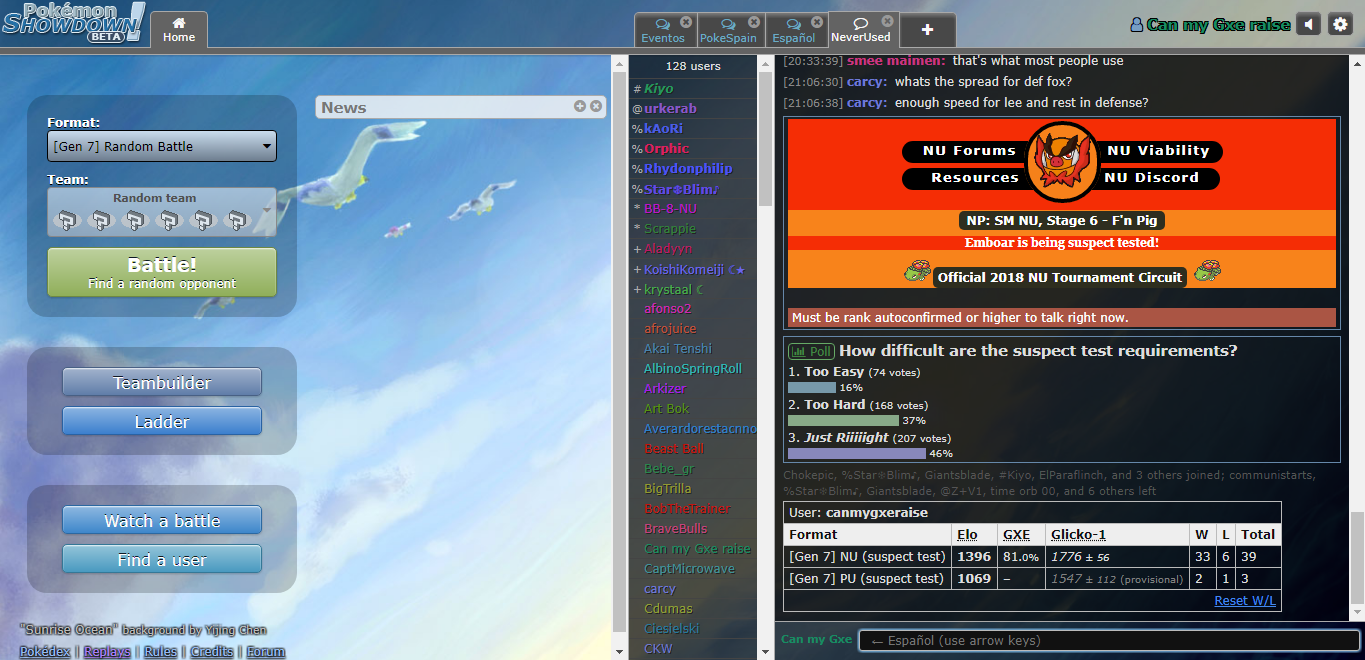The image size is (1365, 660).
Task: Click user KoishiKomeiji in the user list
Action: coord(694,269)
